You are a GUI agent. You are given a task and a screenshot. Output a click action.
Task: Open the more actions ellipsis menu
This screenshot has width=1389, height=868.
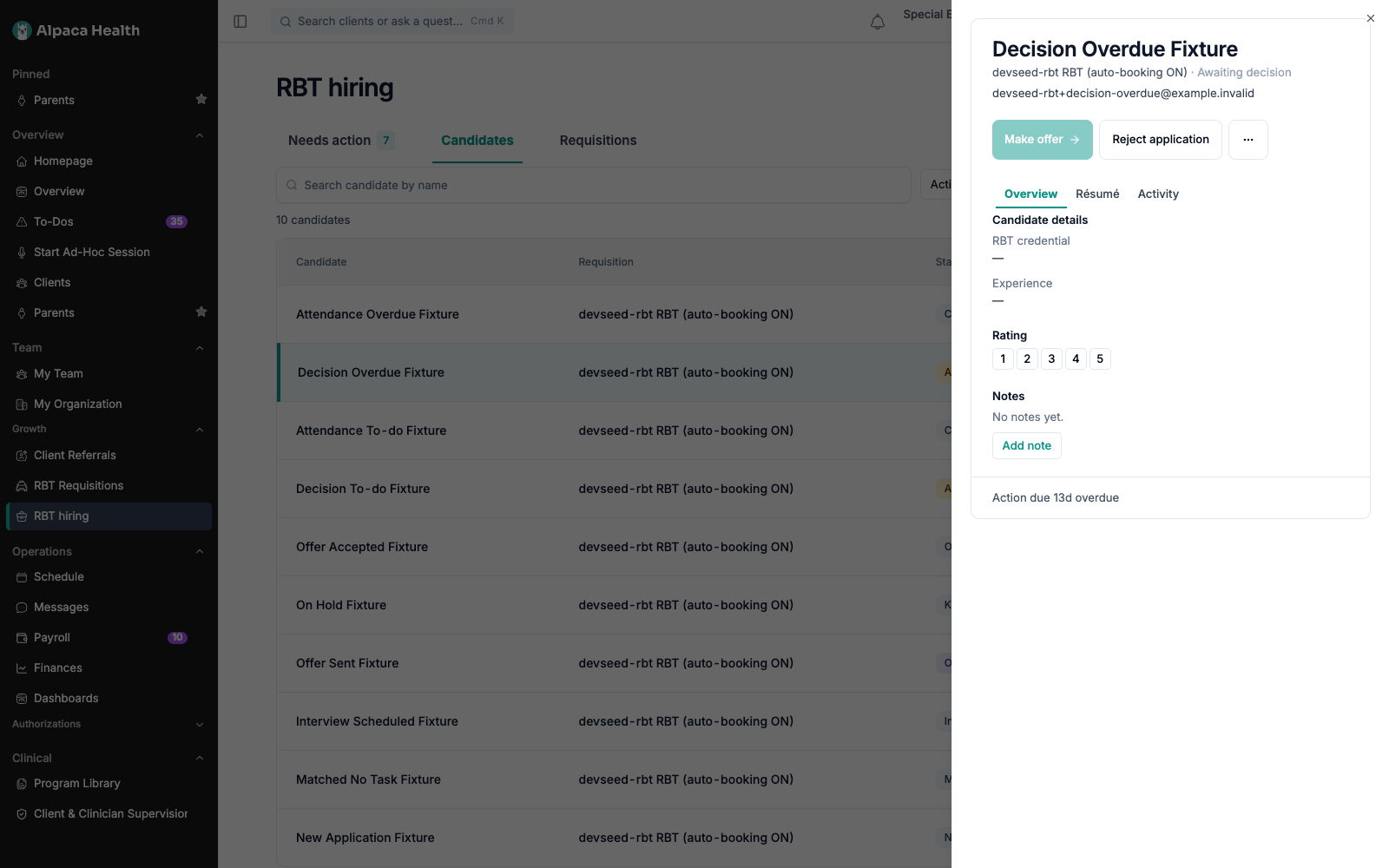(1248, 140)
